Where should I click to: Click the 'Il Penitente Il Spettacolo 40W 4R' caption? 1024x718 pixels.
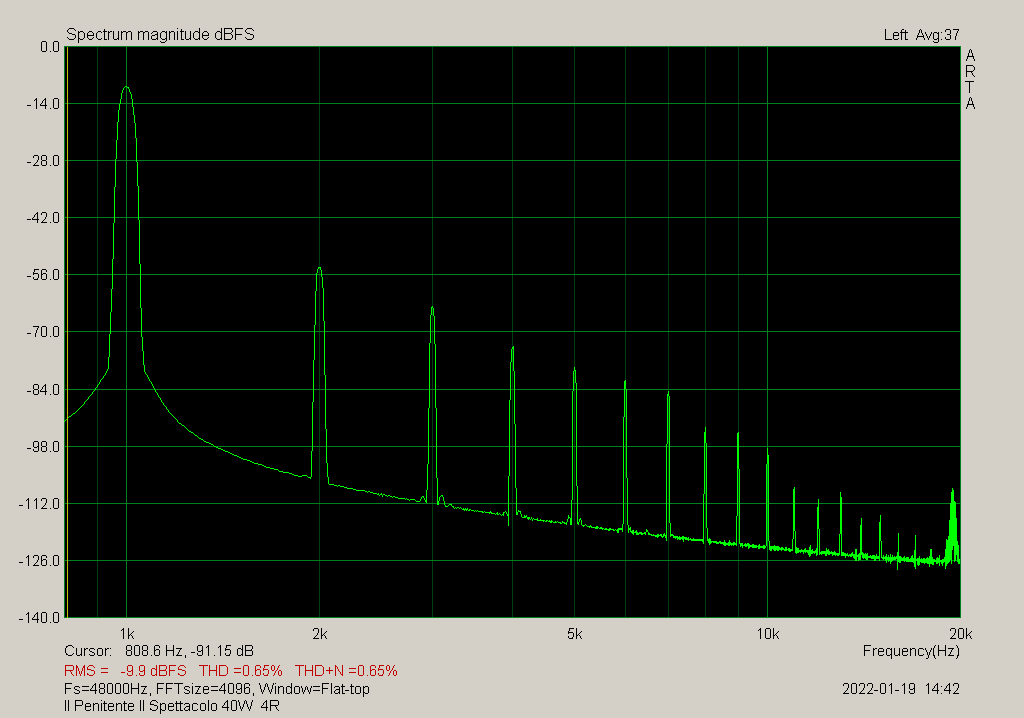(x=172, y=706)
